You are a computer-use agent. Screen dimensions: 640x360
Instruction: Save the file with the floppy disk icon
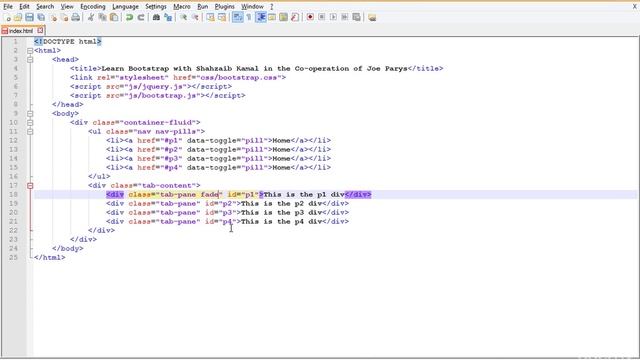click(29, 18)
